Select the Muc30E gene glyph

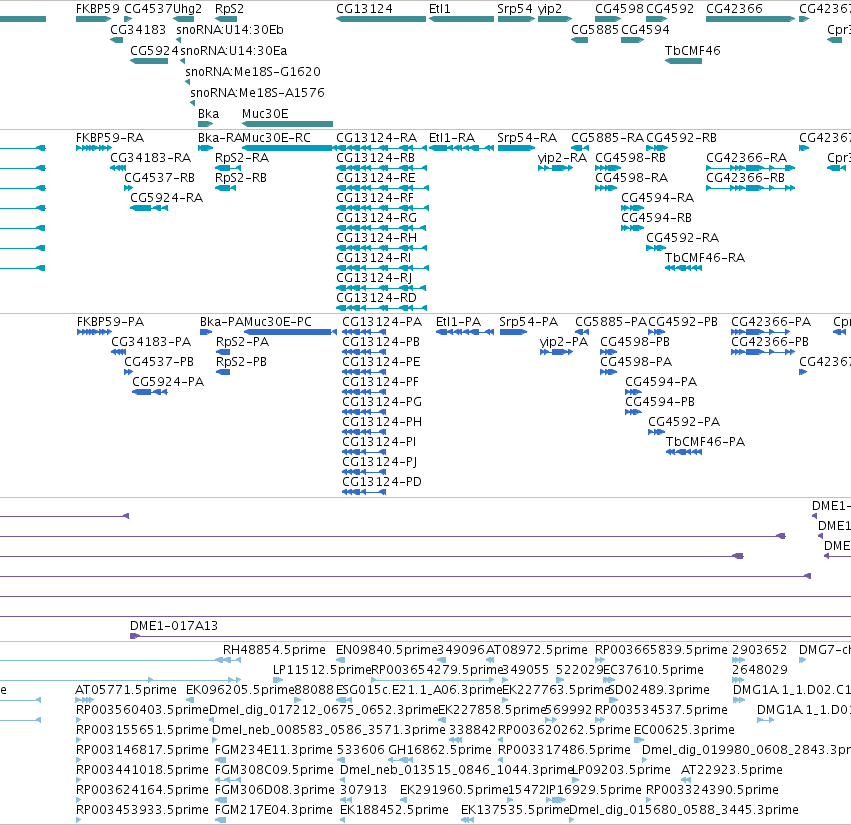click(x=287, y=124)
